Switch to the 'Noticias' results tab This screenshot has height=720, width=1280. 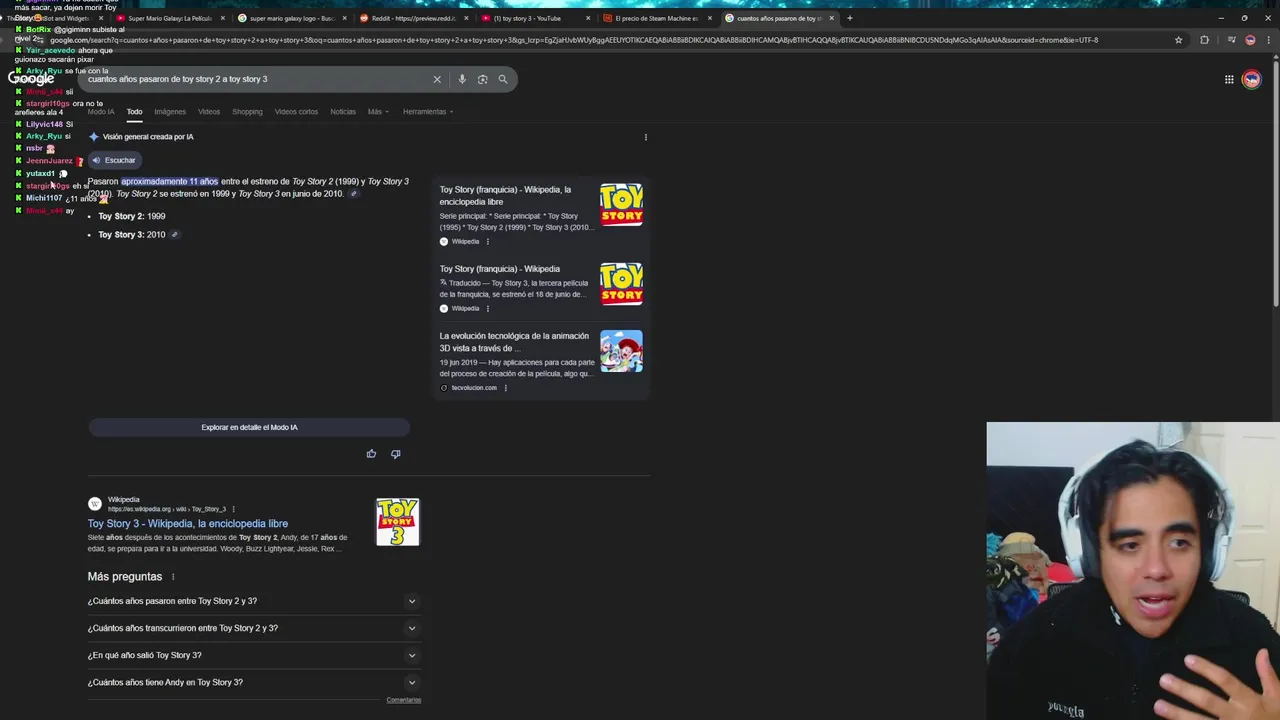[343, 112]
